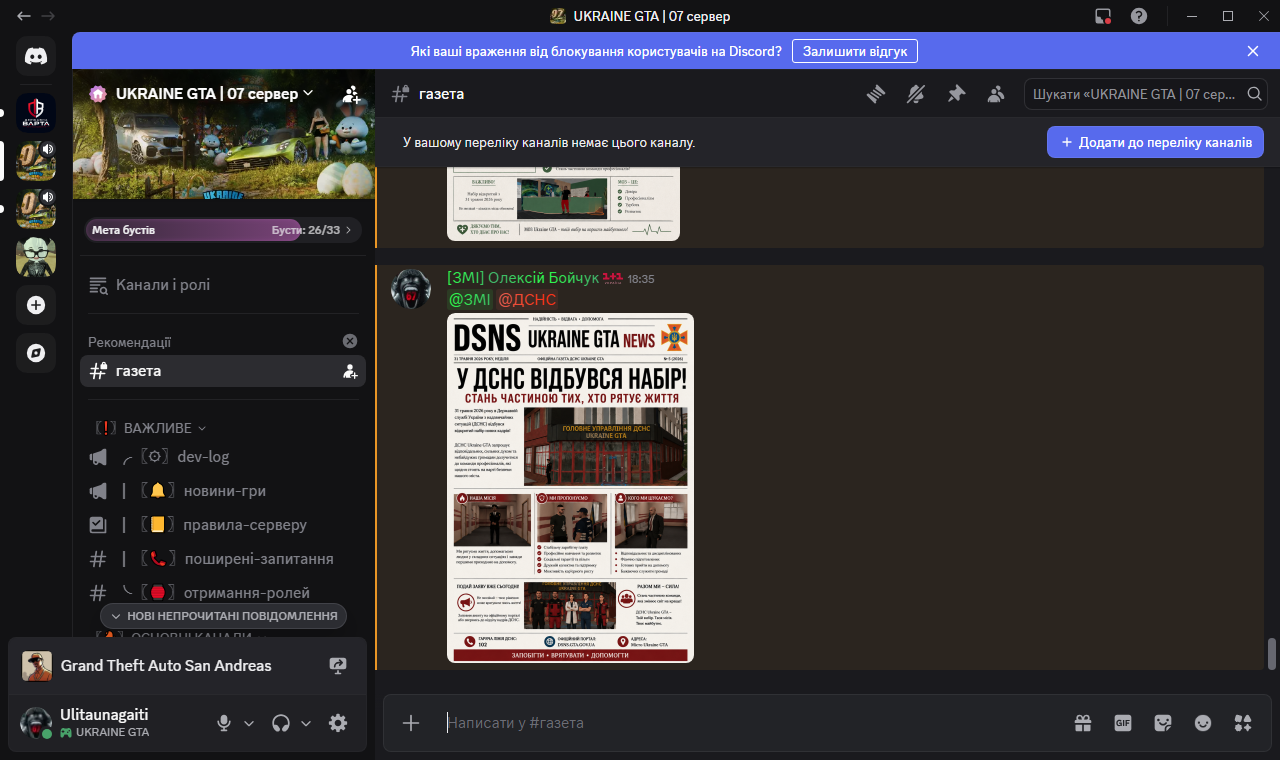
Task: Add a server with plus icon
Action: click(36, 305)
